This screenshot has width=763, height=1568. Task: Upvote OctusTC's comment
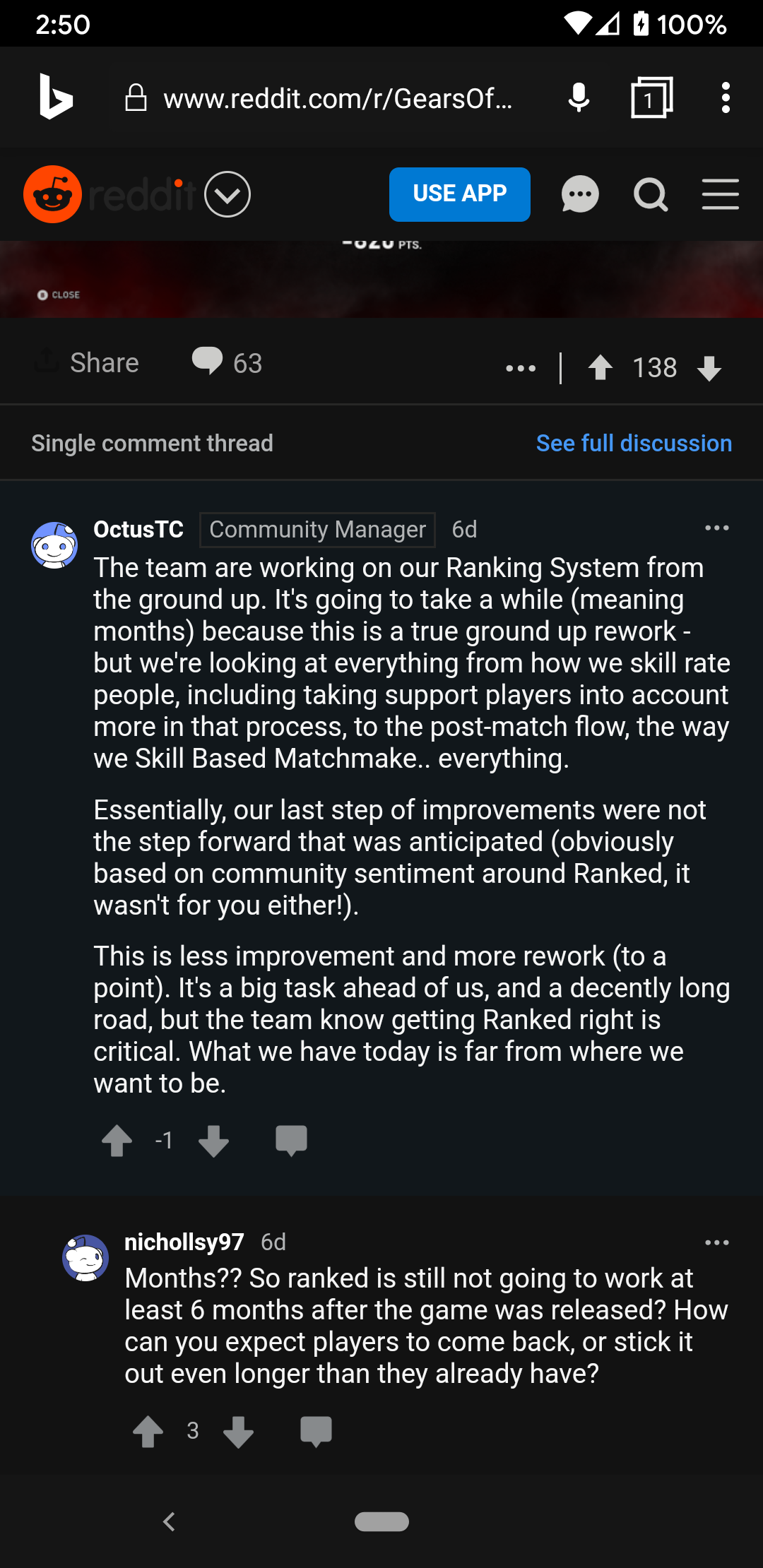coord(117,1140)
